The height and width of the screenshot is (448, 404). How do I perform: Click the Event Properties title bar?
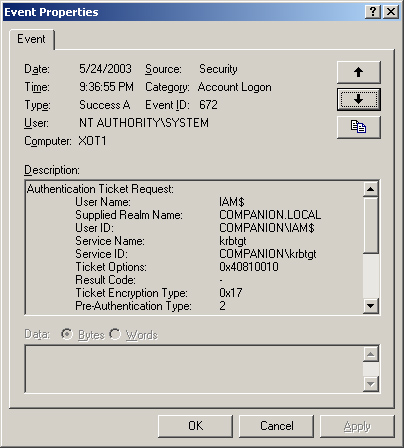point(183,12)
